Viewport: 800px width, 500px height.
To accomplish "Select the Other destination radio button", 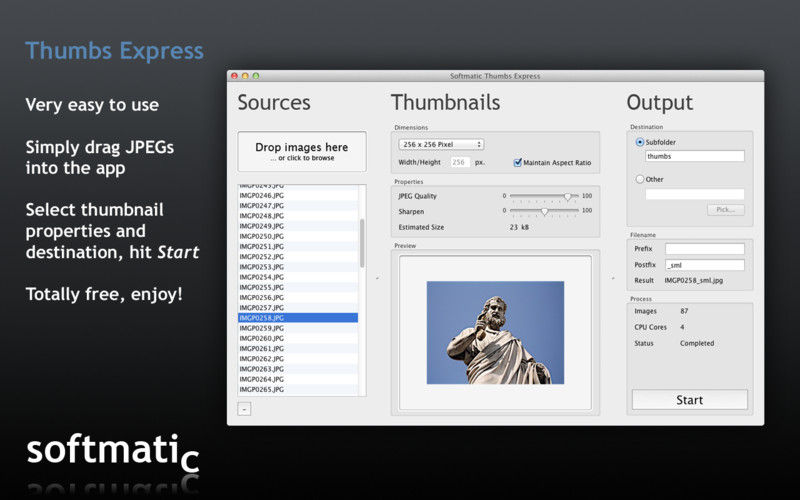I will coord(640,179).
